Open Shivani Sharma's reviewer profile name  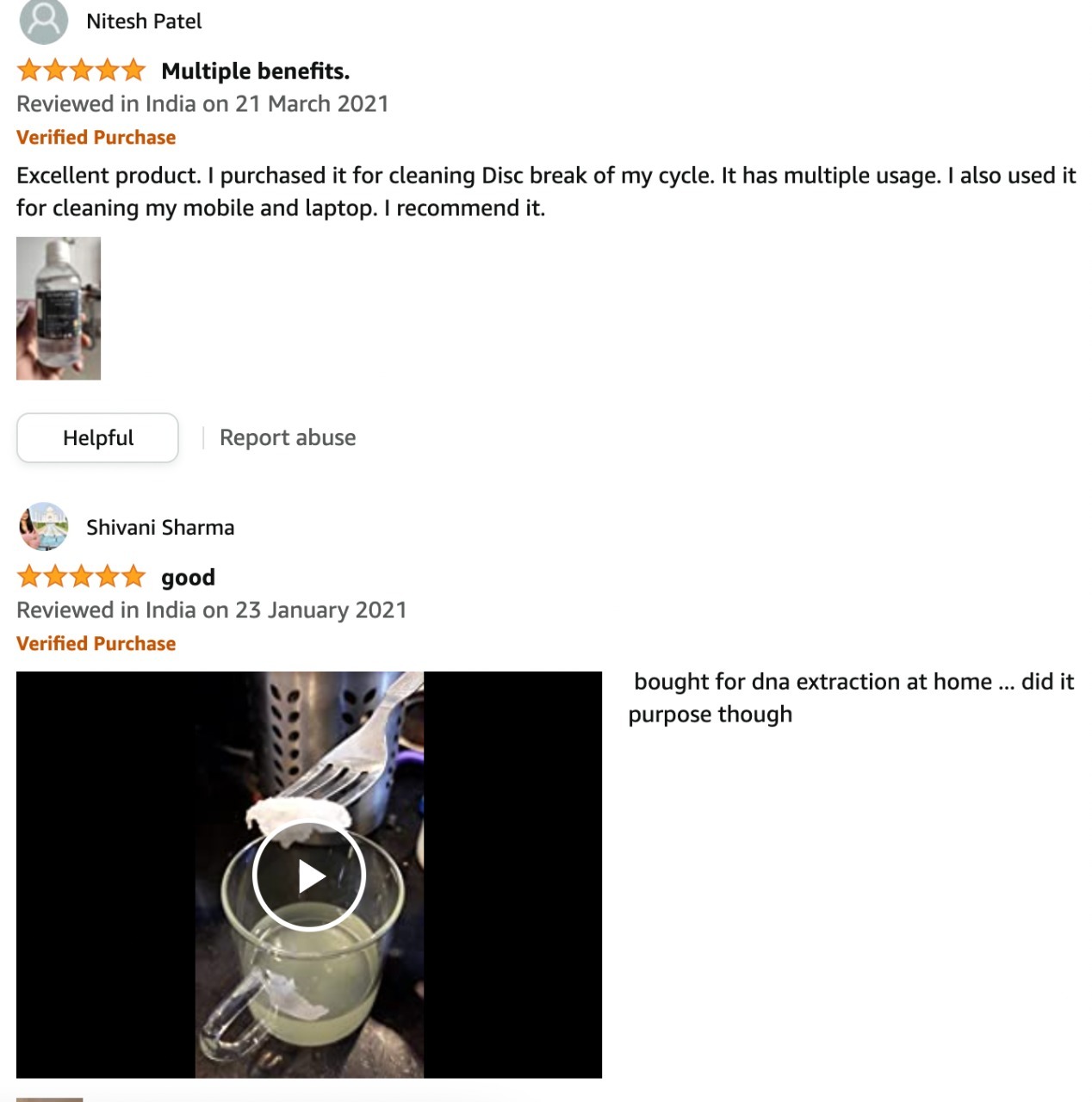(x=160, y=528)
